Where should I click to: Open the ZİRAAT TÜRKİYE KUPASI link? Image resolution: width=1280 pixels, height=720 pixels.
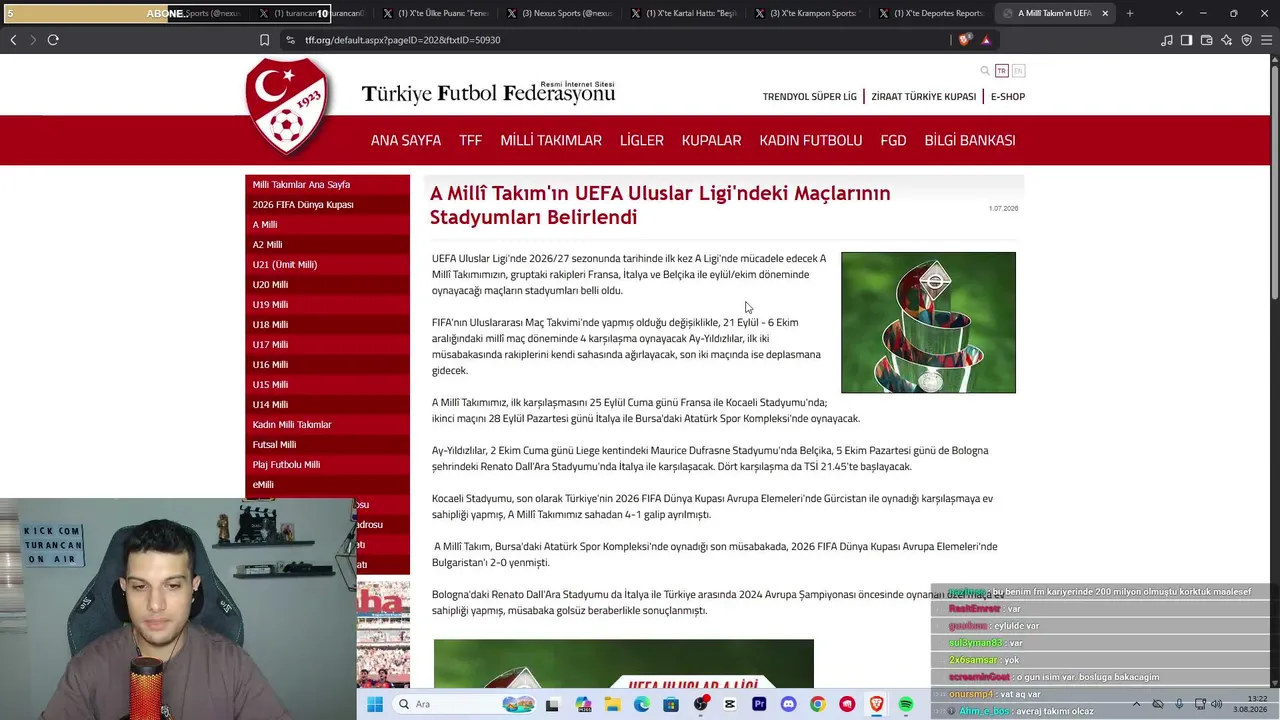point(924,97)
